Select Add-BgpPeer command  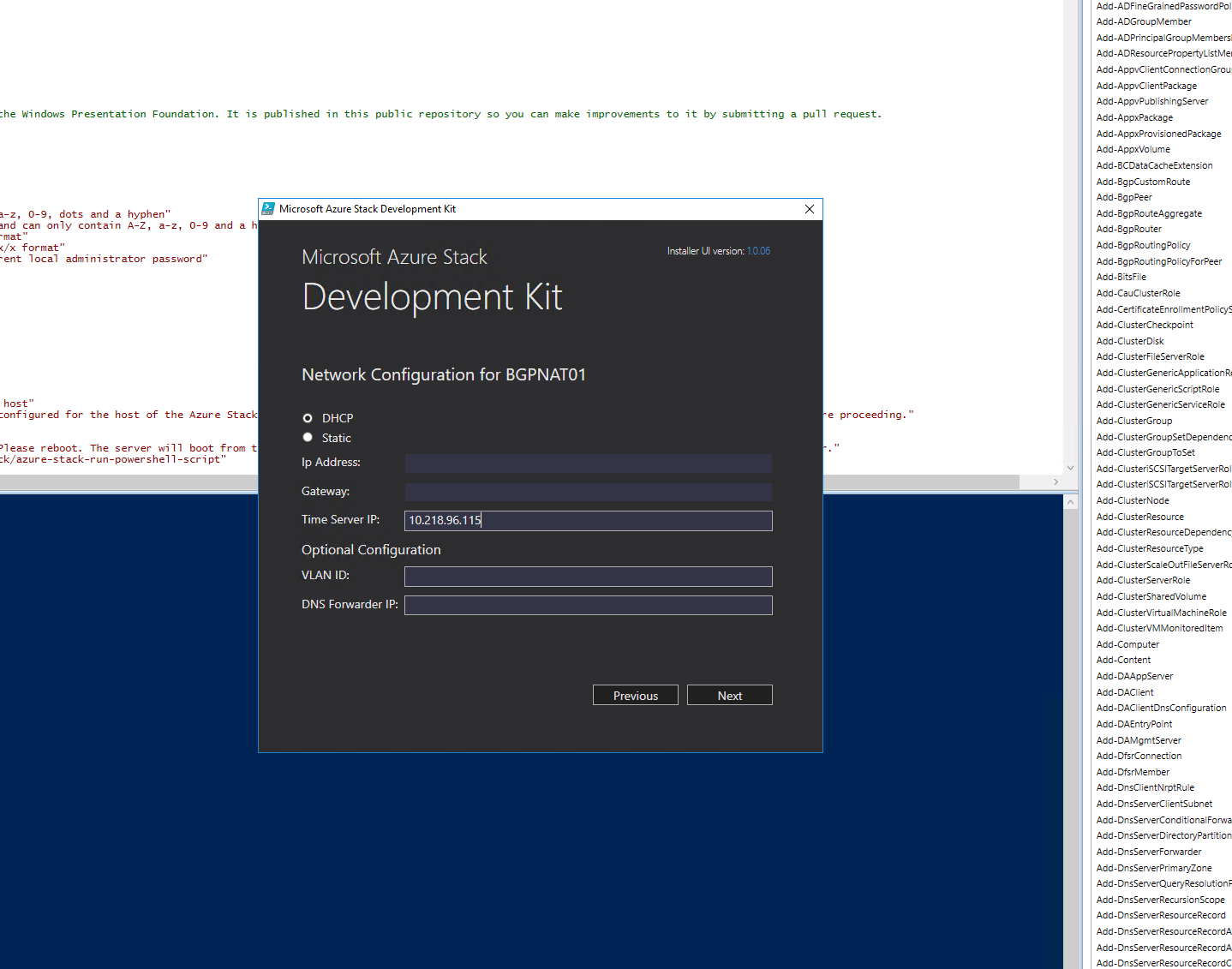pos(1124,197)
